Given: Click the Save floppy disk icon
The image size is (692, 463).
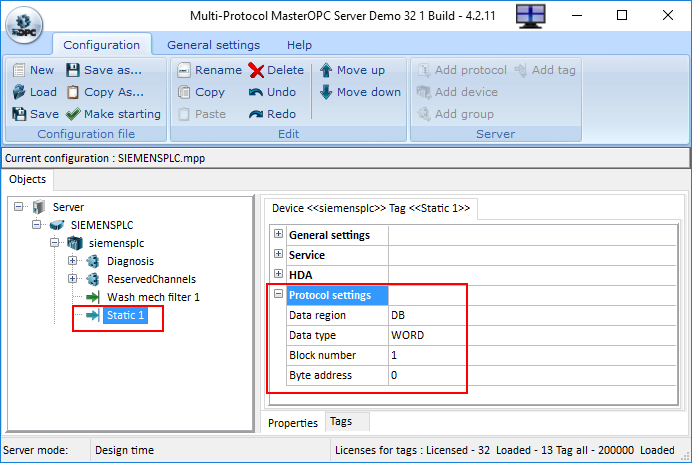Looking at the screenshot, I should click(19, 114).
